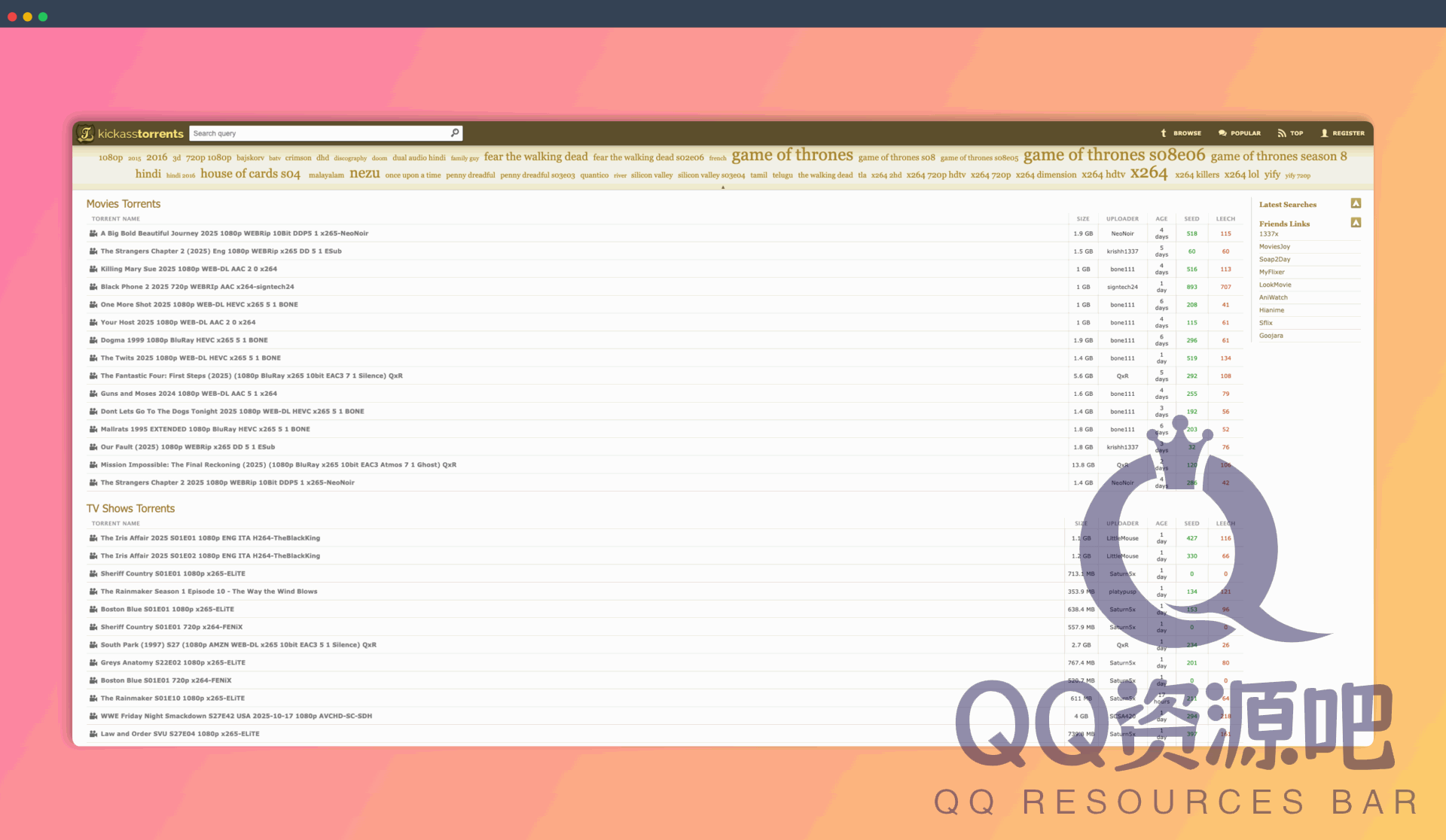Open The Fantastic Four: First Steps torrent

(x=252, y=376)
